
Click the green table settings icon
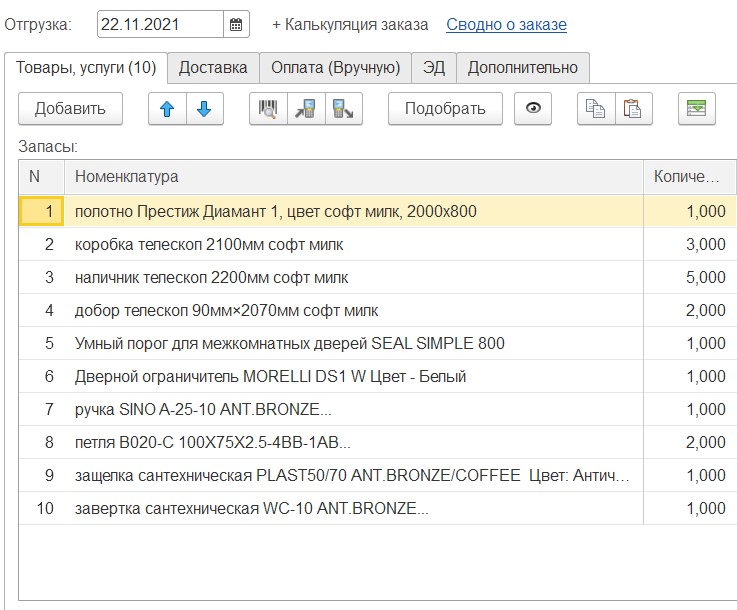(696, 109)
